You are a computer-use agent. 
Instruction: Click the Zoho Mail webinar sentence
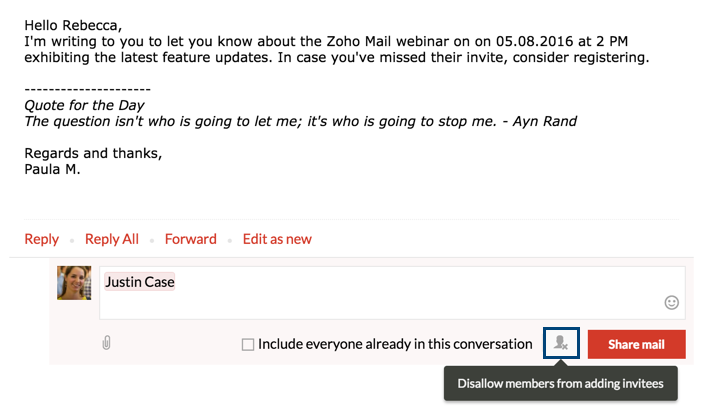330,40
